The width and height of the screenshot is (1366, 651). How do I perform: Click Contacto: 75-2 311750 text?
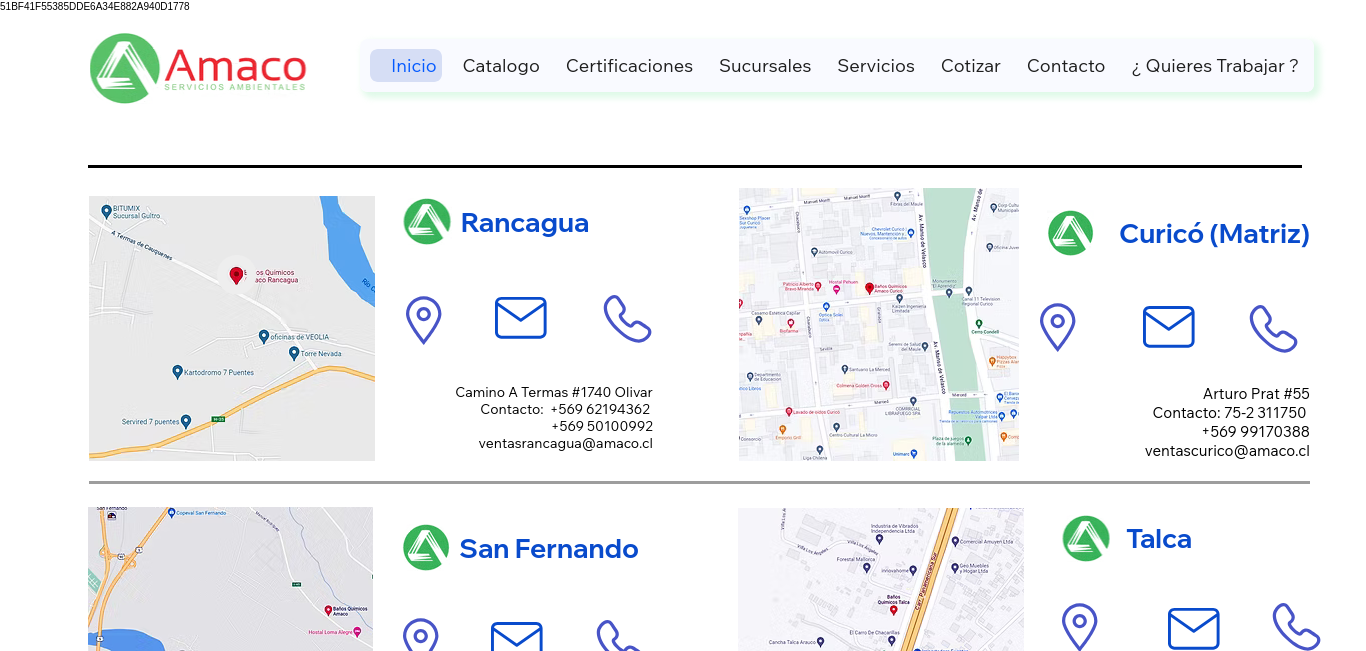[x=1229, y=413]
